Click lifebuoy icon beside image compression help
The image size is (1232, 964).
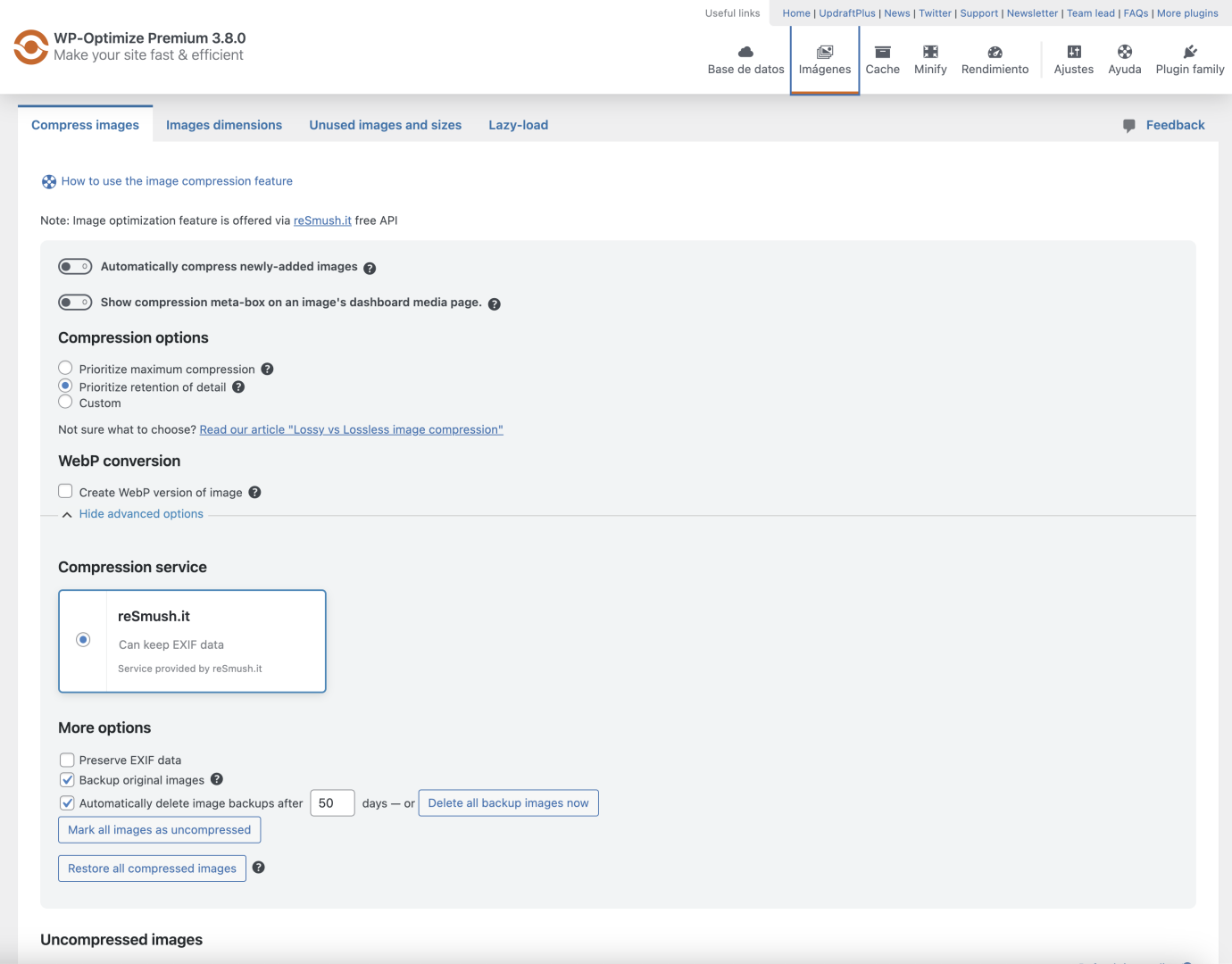pos(49,182)
